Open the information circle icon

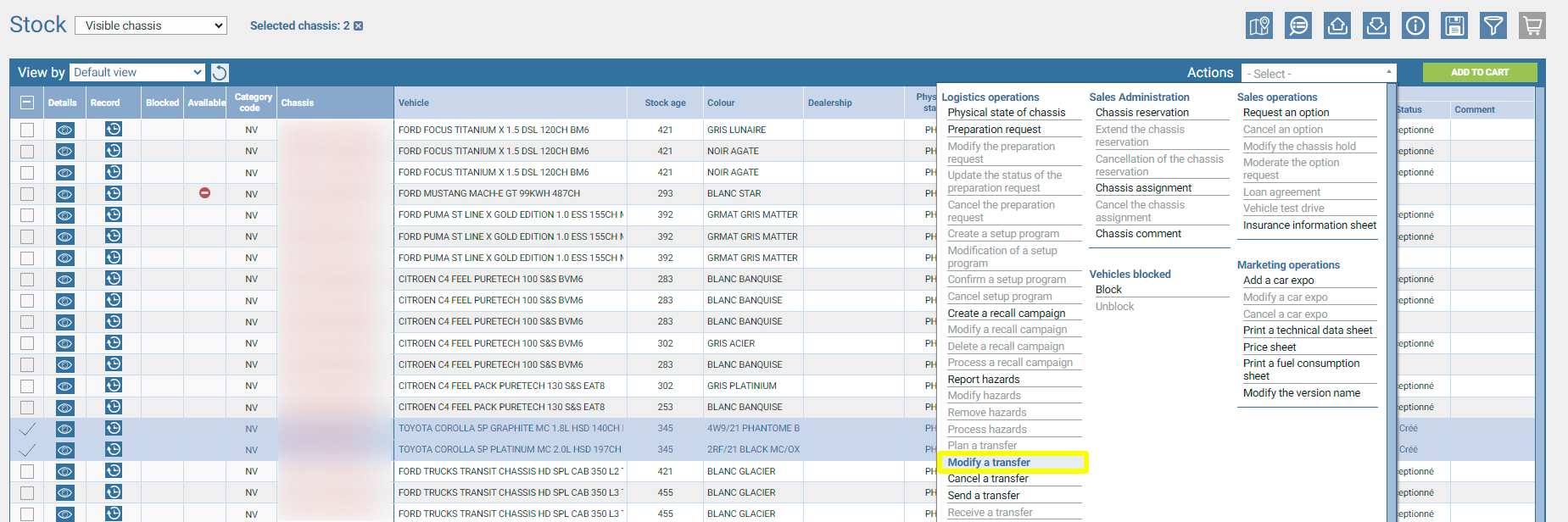(1415, 25)
